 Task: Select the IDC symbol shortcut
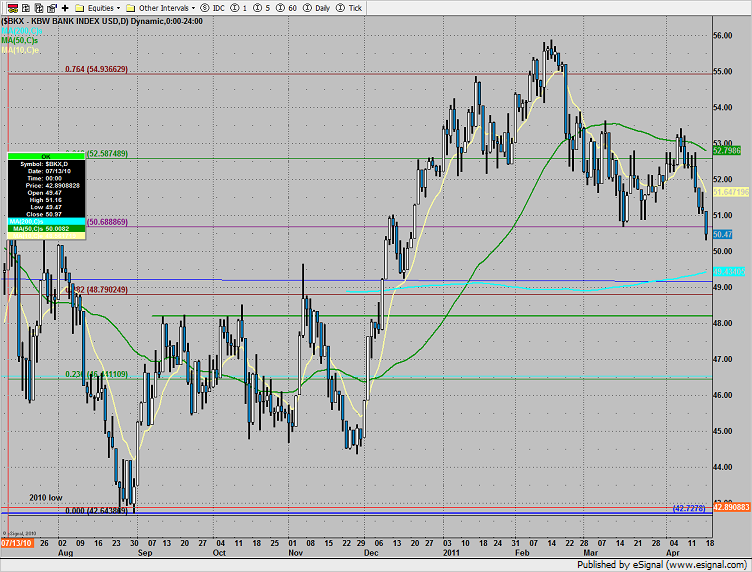(x=212, y=8)
